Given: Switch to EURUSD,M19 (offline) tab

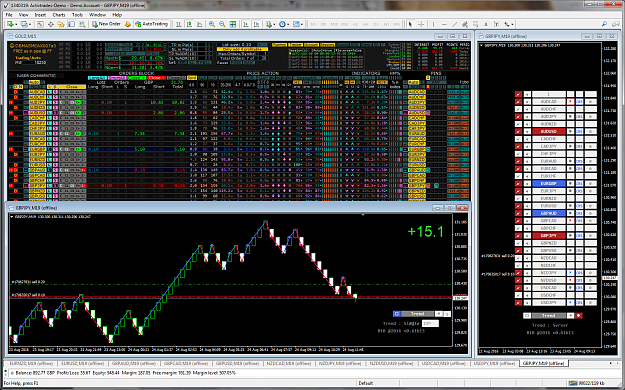Looking at the screenshot, I should tap(83, 364).
